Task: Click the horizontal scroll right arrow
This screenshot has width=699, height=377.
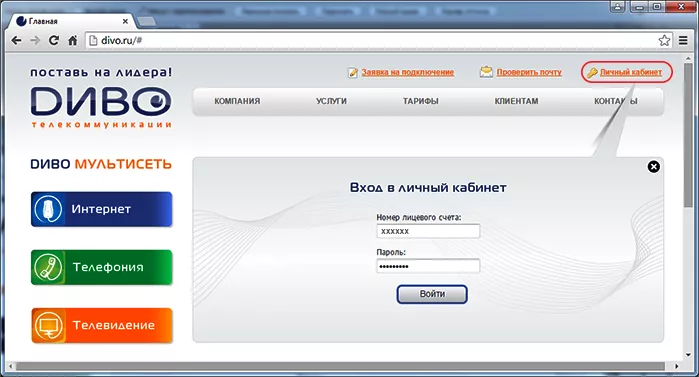Action: 677,366
